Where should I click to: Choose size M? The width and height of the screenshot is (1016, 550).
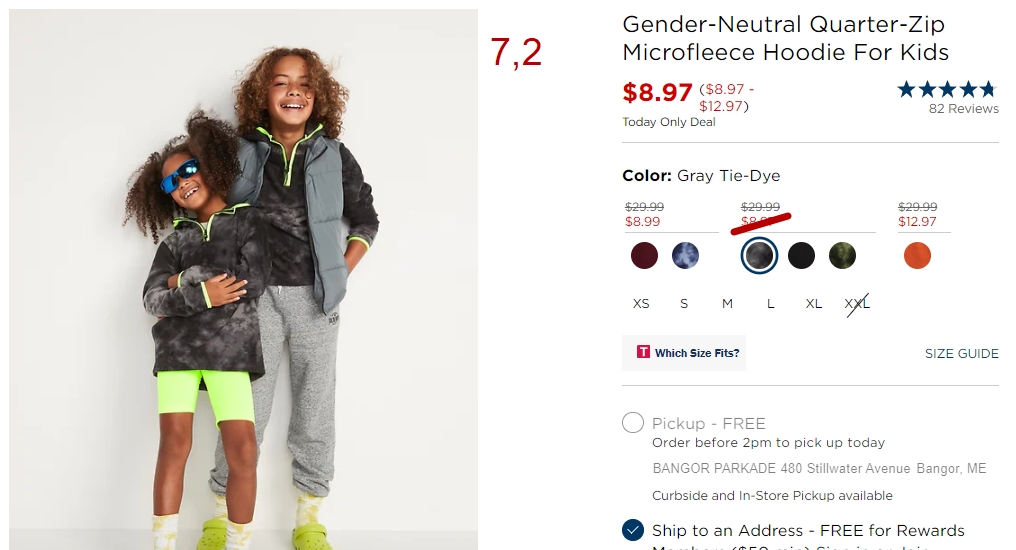[727, 304]
